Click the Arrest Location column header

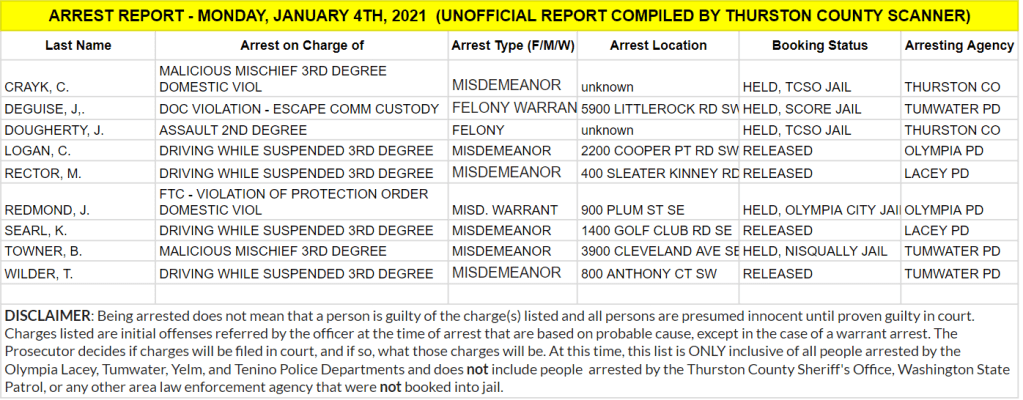pos(657,46)
